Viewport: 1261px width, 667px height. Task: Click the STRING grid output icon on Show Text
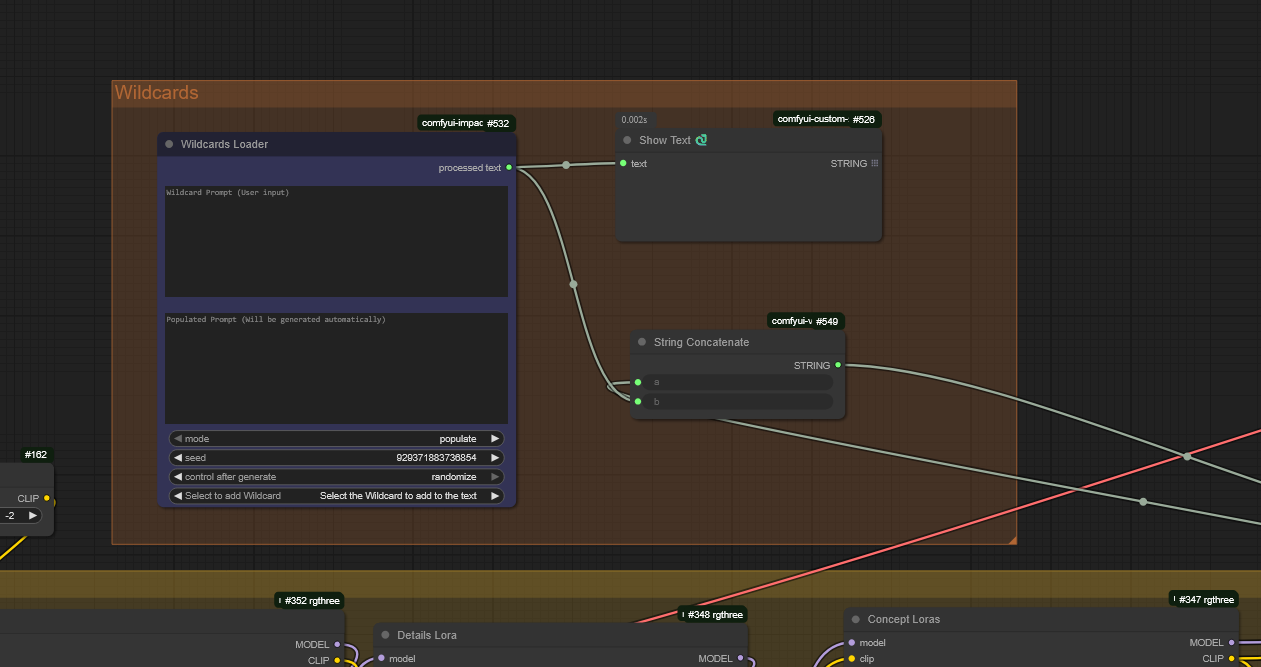(874, 163)
